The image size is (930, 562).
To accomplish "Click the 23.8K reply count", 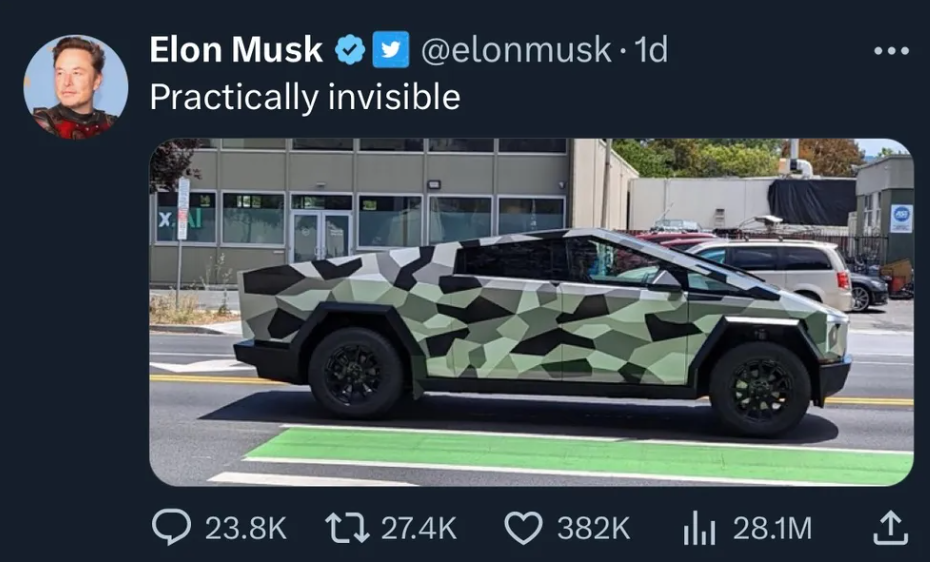I will (x=246, y=528).
